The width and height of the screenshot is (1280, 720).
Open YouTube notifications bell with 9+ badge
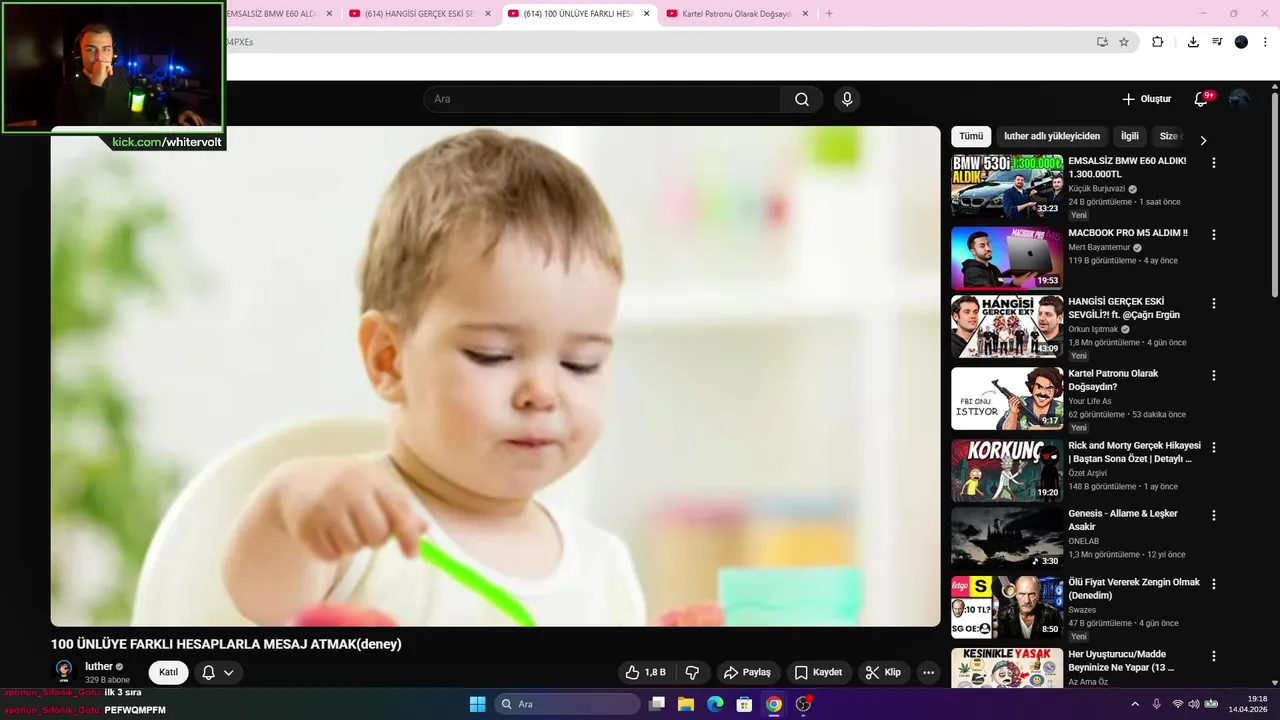[1201, 99]
